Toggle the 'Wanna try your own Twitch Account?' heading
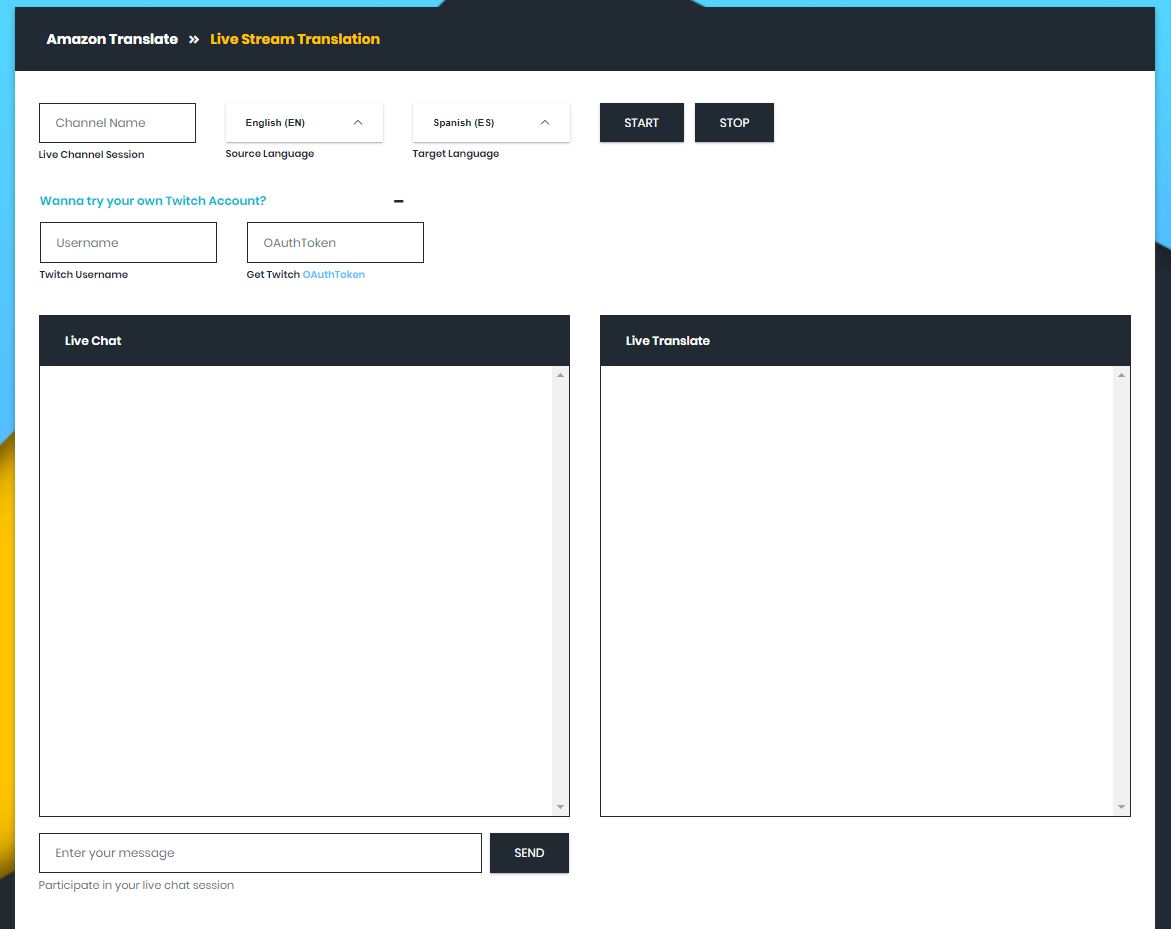The width and height of the screenshot is (1171, 929). pyautogui.click(x=153, y=201)
